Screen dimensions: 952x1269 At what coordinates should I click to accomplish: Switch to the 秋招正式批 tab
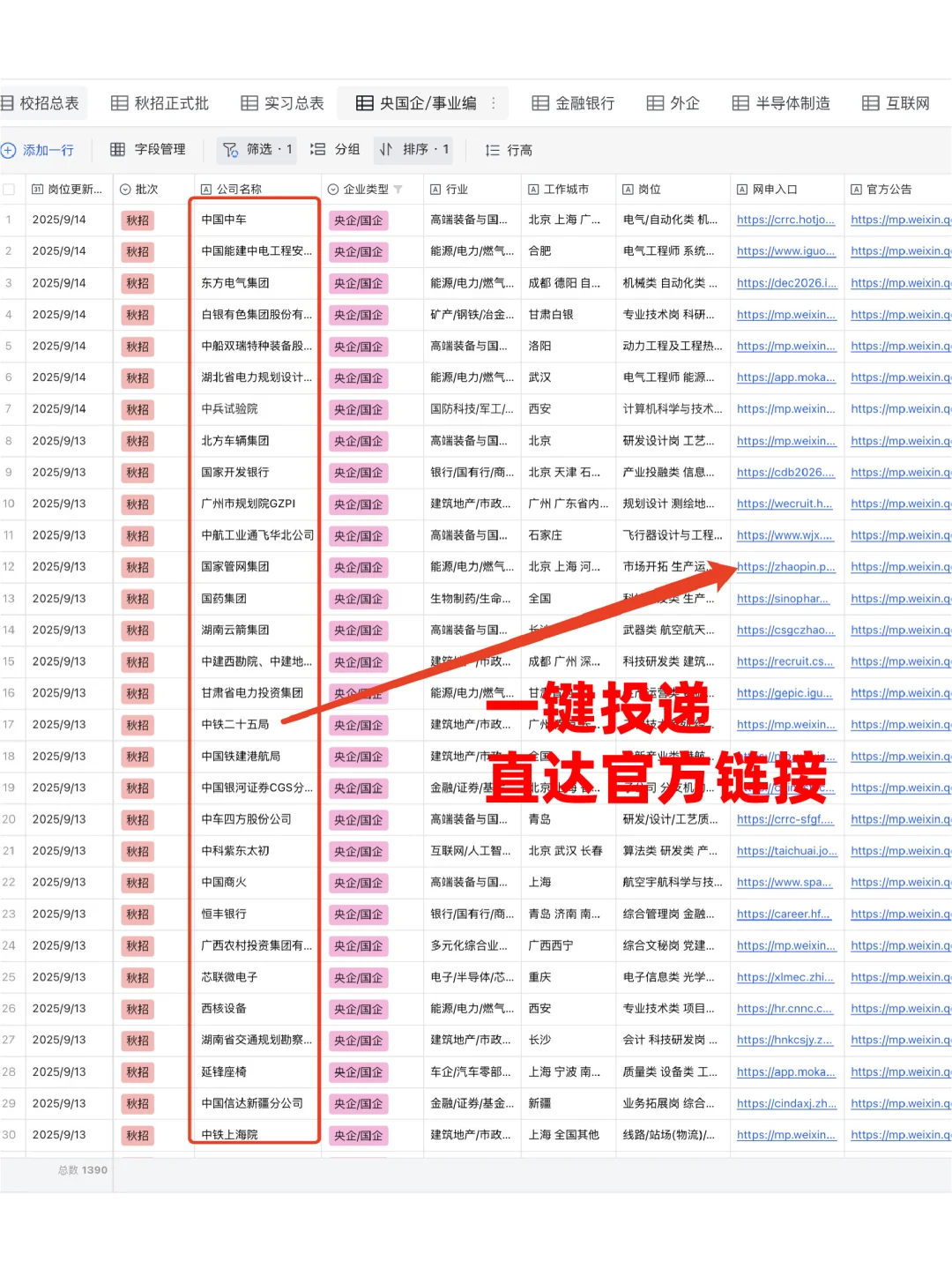coord(160,103)
